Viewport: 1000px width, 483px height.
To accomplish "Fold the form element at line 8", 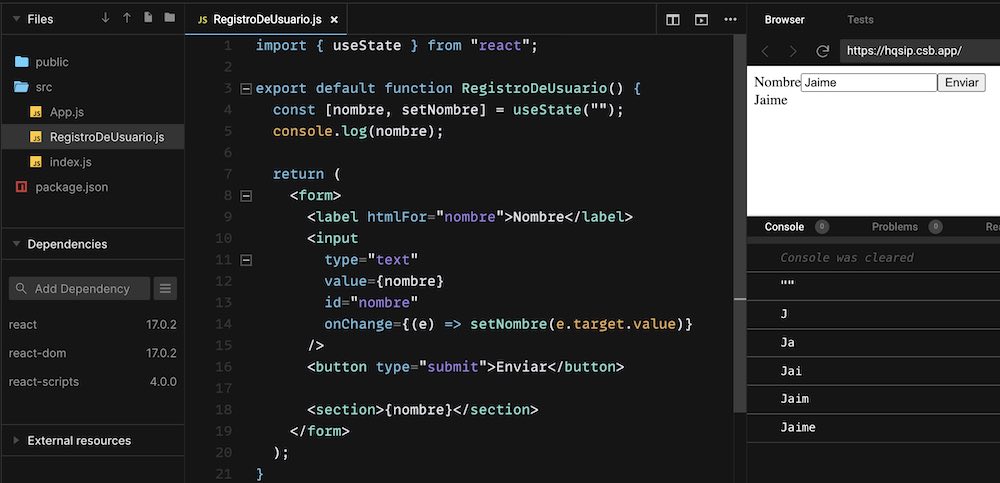I will point(246,195).
